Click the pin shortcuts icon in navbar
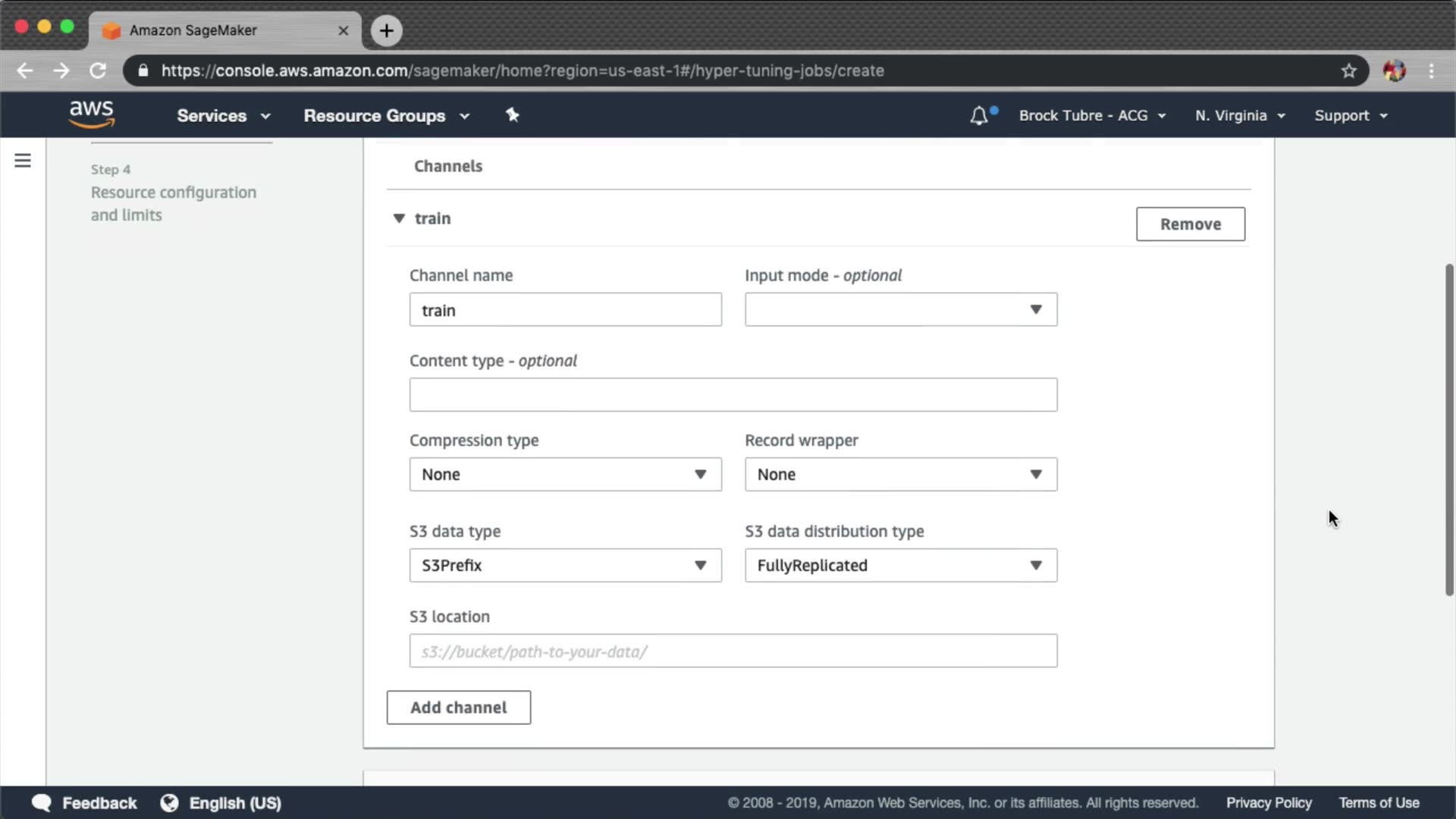 (513, 115)
